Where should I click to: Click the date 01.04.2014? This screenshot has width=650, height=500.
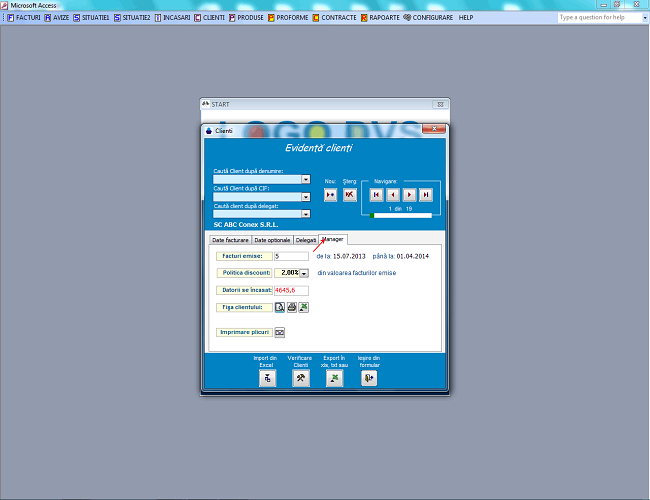click(413, 256)
